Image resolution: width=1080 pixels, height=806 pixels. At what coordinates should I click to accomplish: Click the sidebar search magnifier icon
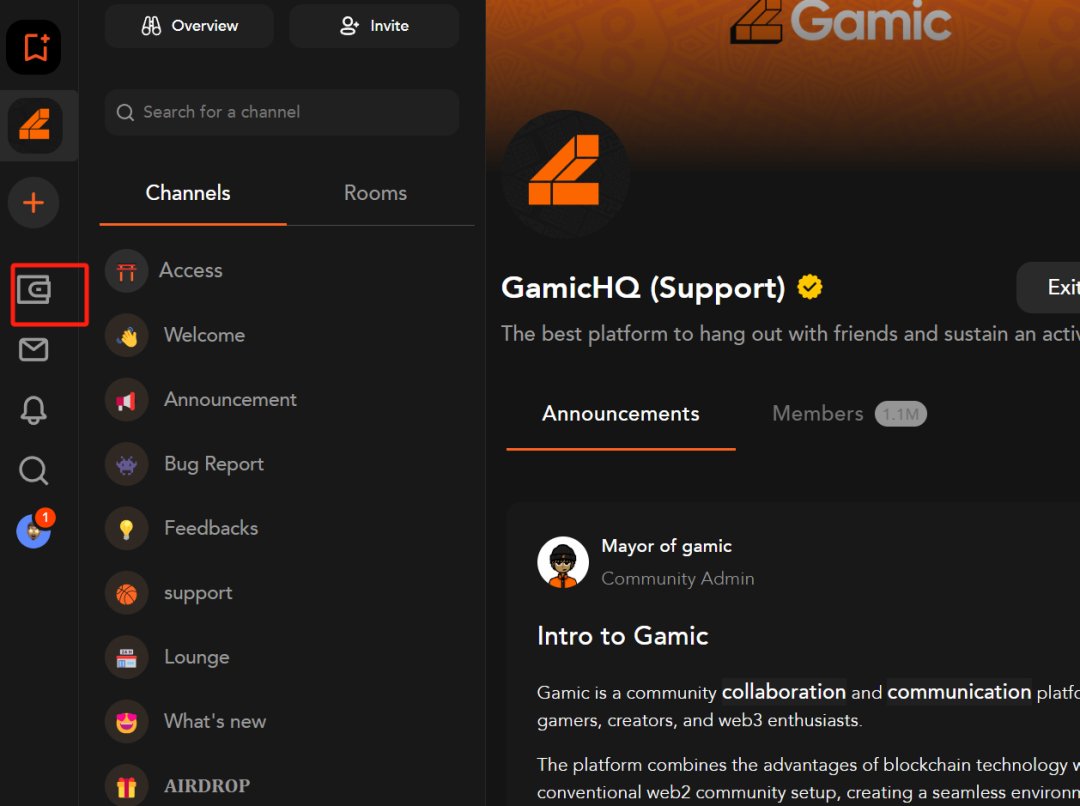pyautogui.click(x=33, y=471)
